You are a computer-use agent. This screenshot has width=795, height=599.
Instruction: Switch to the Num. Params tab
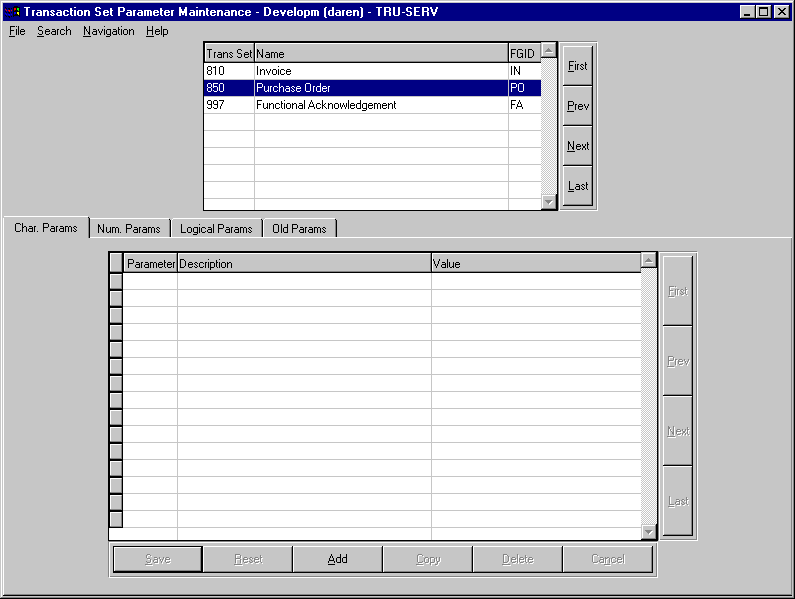pyautogui.click(x=129, y=229)
